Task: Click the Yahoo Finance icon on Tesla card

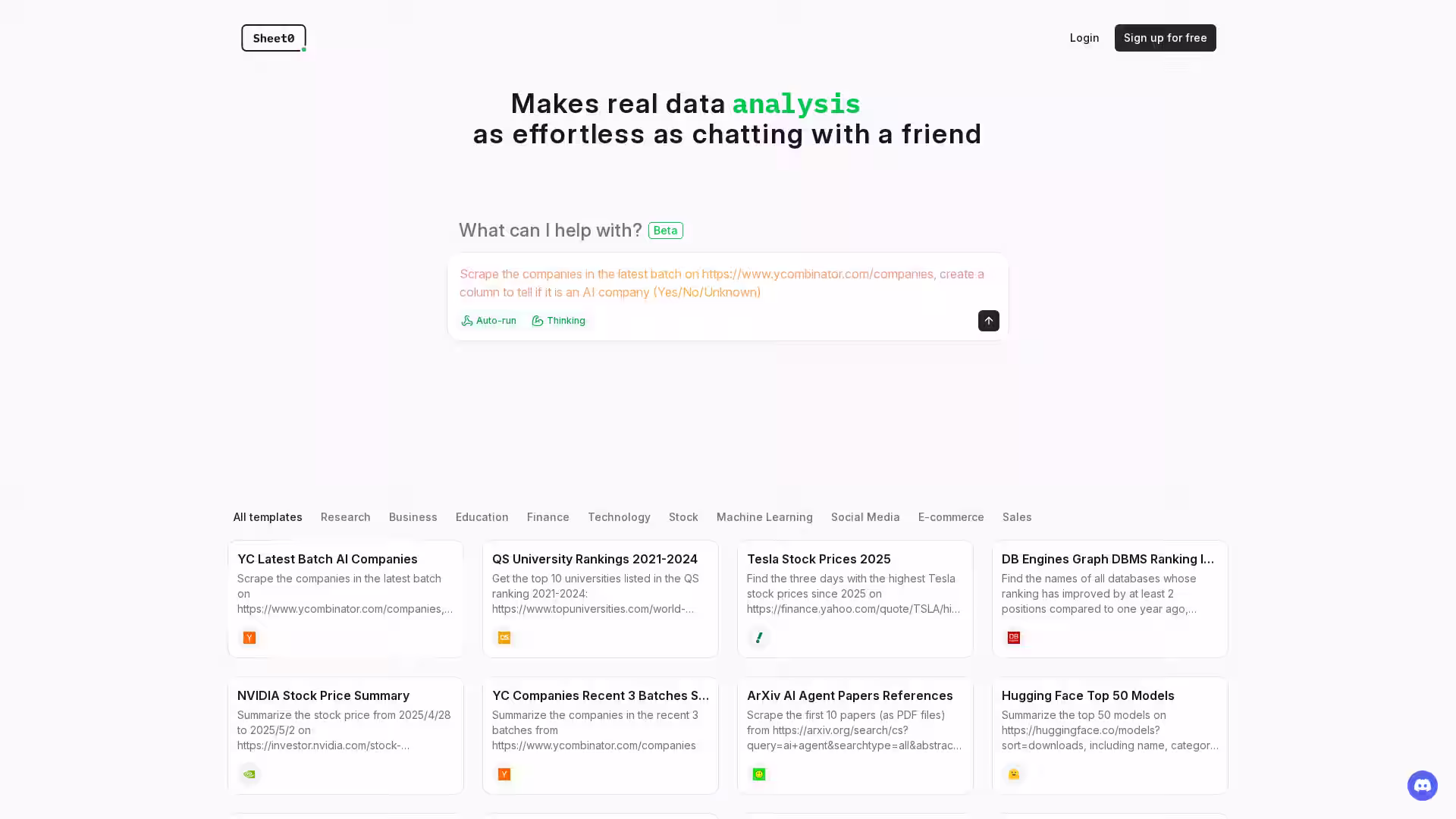Action: 759,638
